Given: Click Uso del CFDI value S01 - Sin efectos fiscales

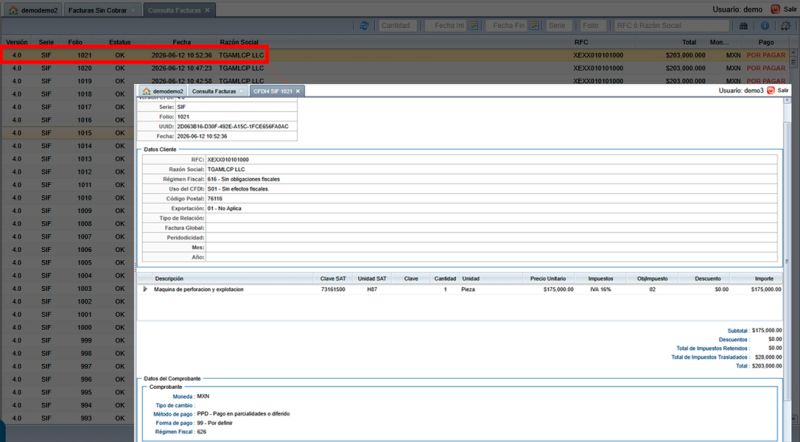Looking at the screenshot, I should (238, 189).
